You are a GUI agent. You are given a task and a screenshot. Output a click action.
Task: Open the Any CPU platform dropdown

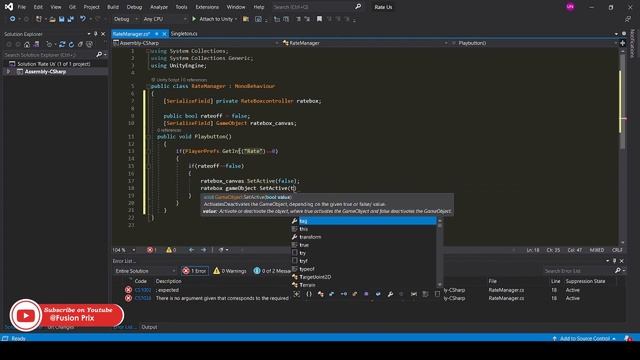[164, 19]
